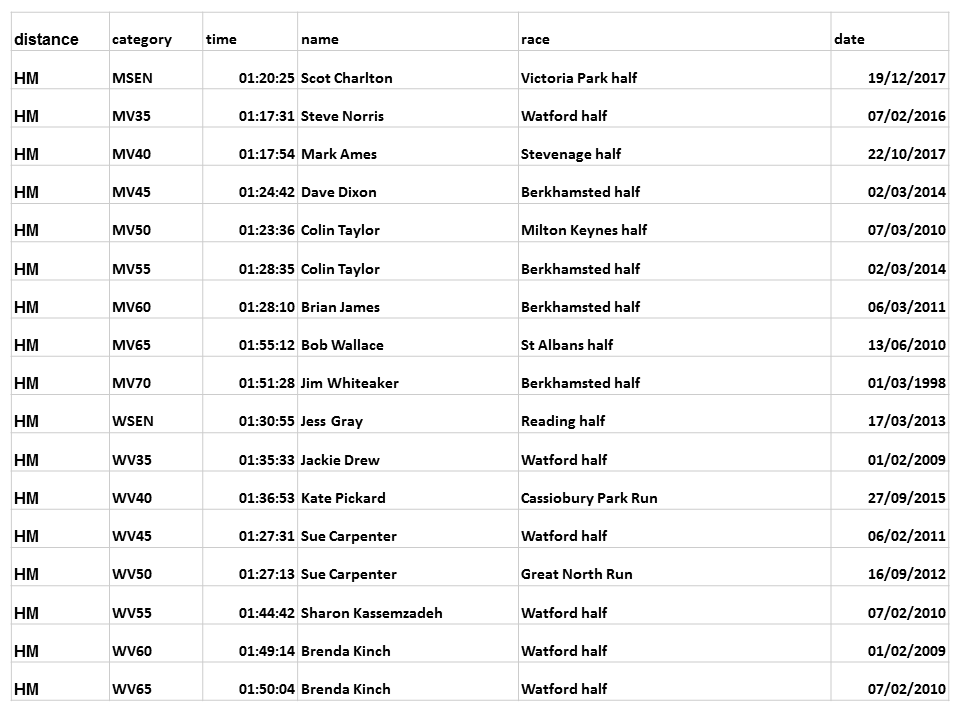The image size is (960, 720).
Task: Select the "category" header cell
Action: pos(142,40)
